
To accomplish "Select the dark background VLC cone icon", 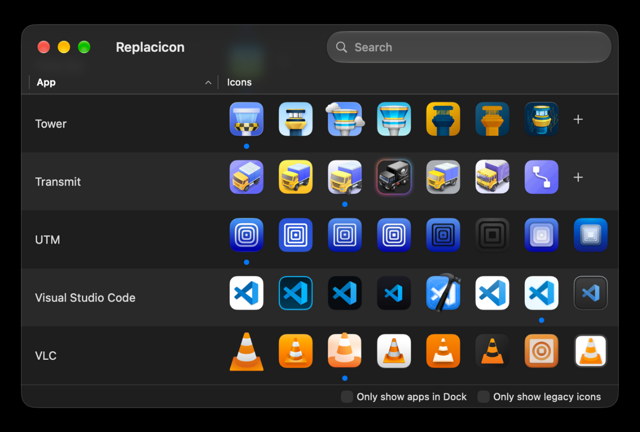I will [492, 351].
